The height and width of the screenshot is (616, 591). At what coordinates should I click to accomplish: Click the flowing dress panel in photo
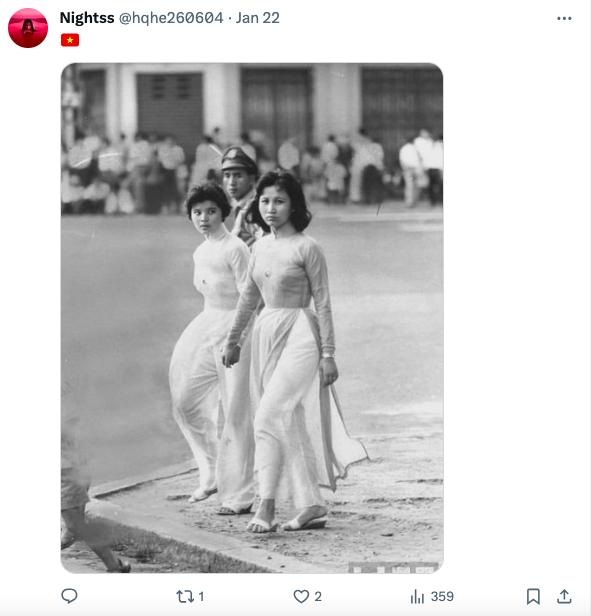[342, 436]
